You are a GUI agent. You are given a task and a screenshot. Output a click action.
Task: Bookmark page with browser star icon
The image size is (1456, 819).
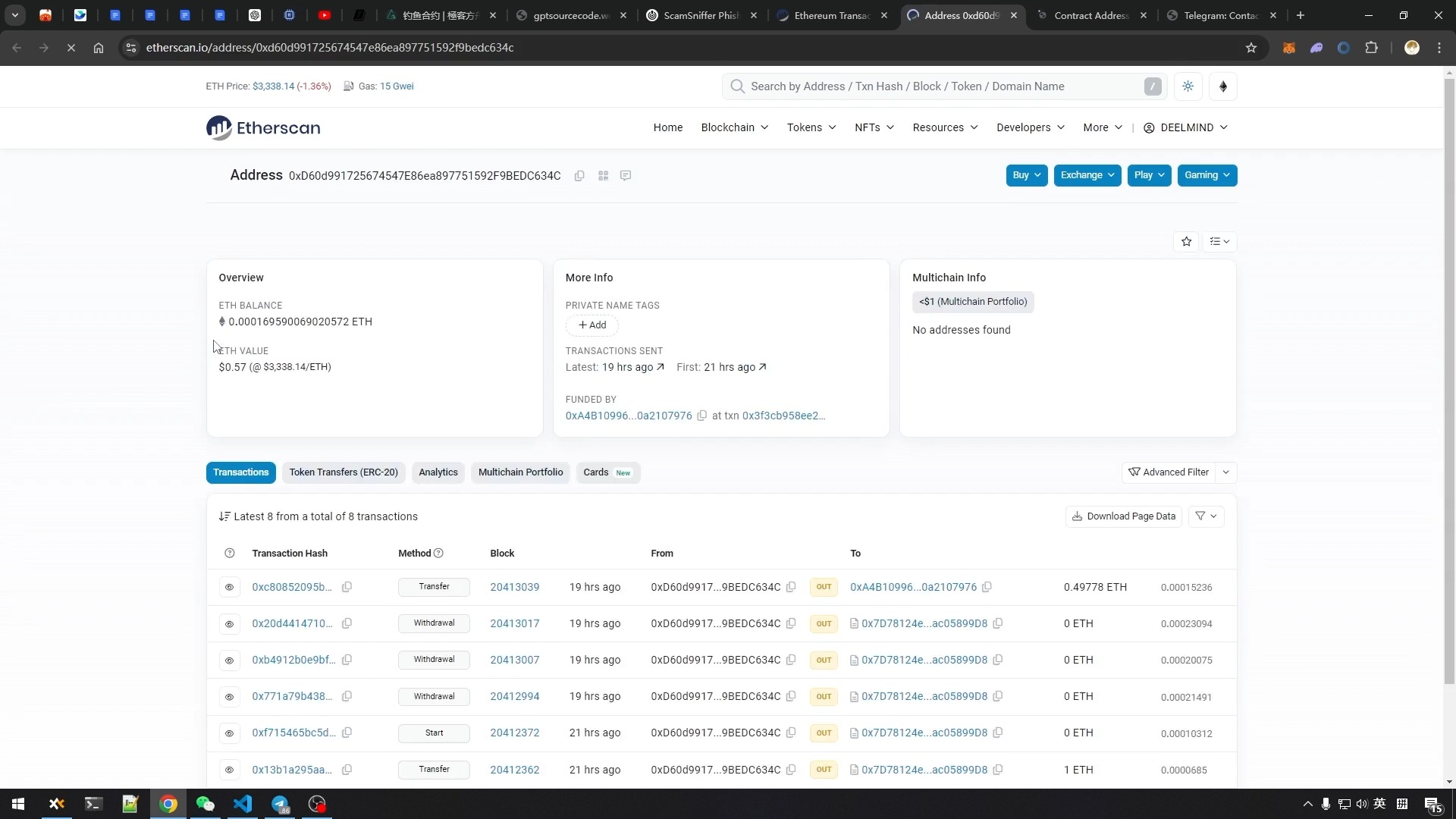[x=1250, y=48]
